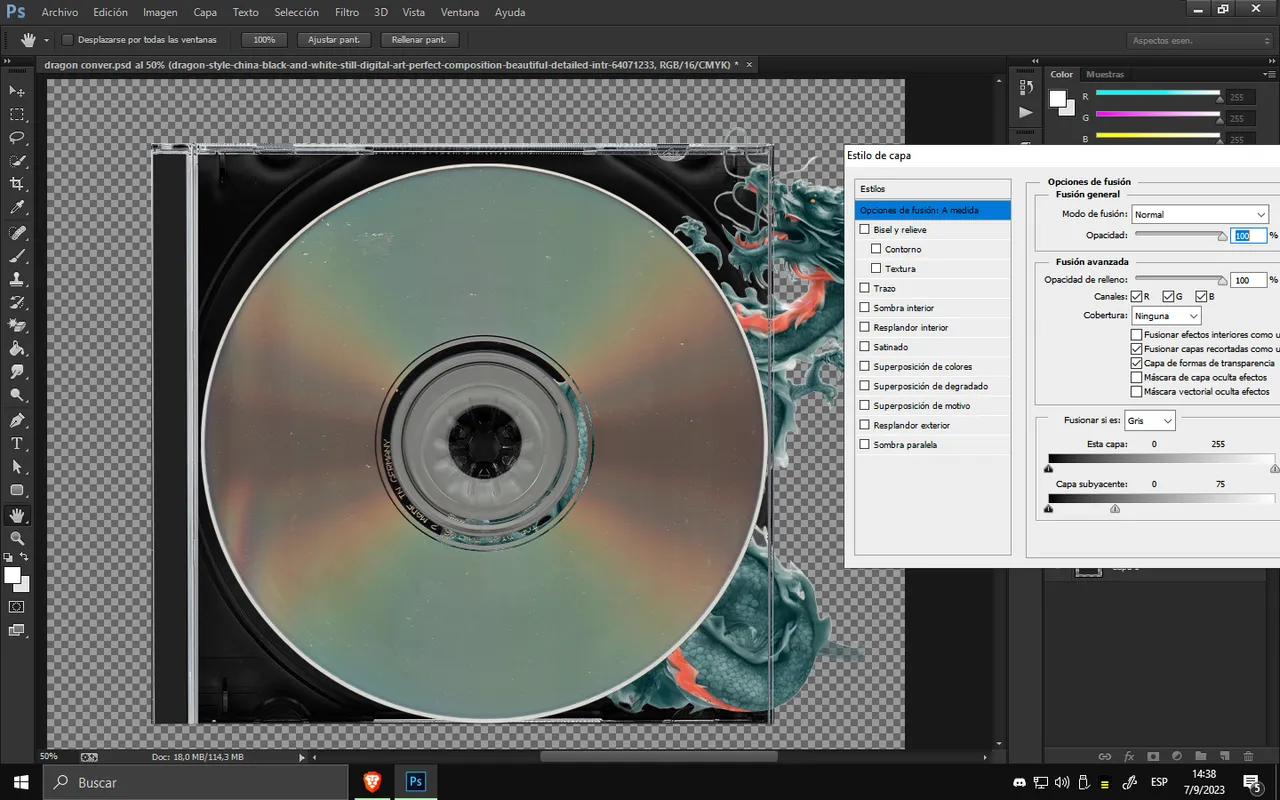
Task: Open Hand tool preset picker arrow
Action: click(x=46, y=40)
